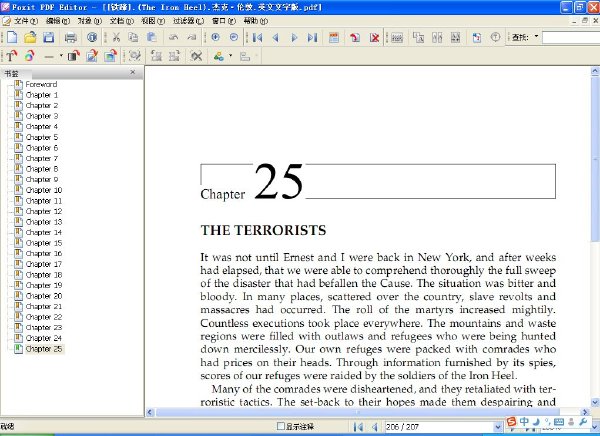
Task: Open a file using the folder icon
Action: [30, 37]
